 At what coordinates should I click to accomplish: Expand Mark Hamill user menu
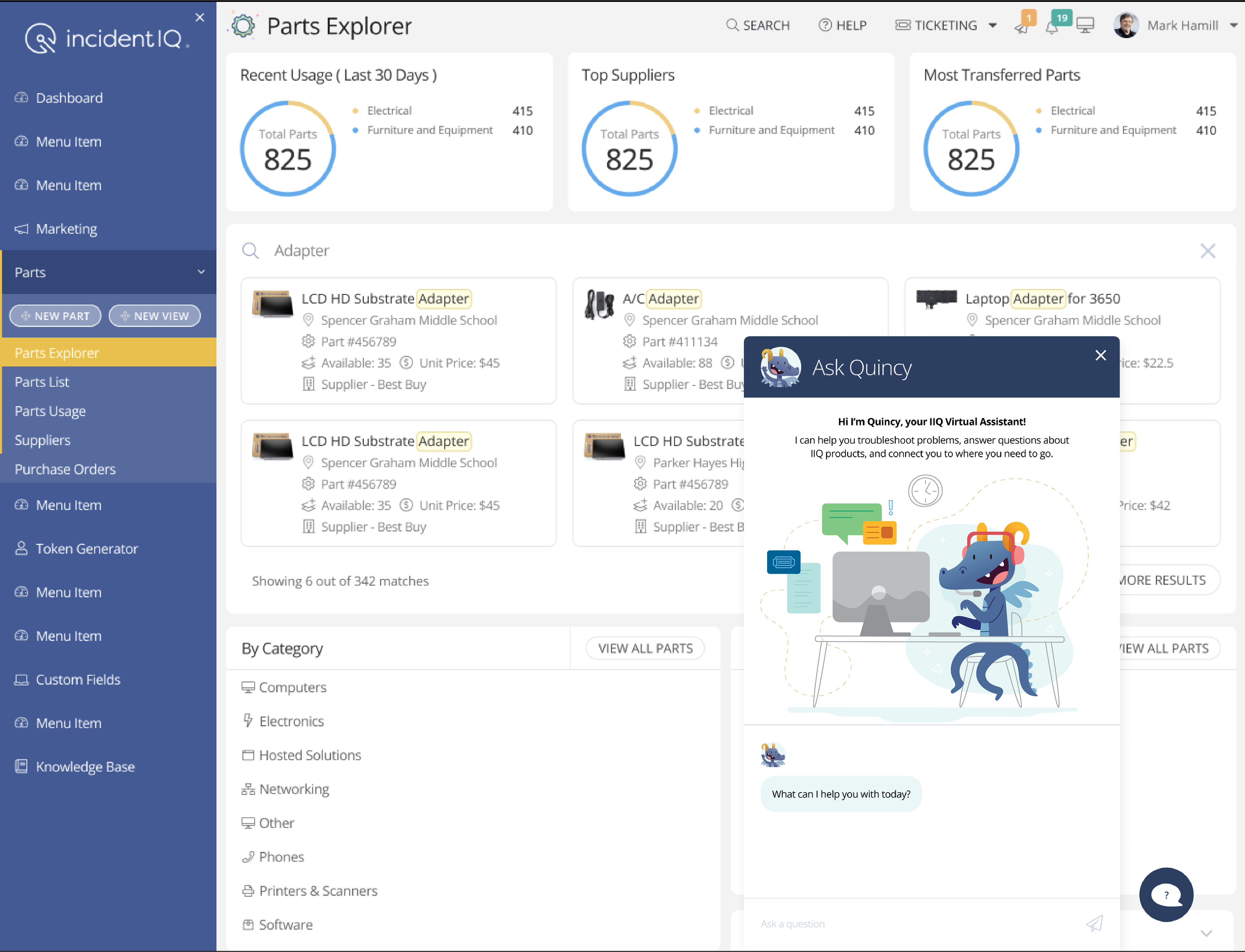pos(1233,26)
